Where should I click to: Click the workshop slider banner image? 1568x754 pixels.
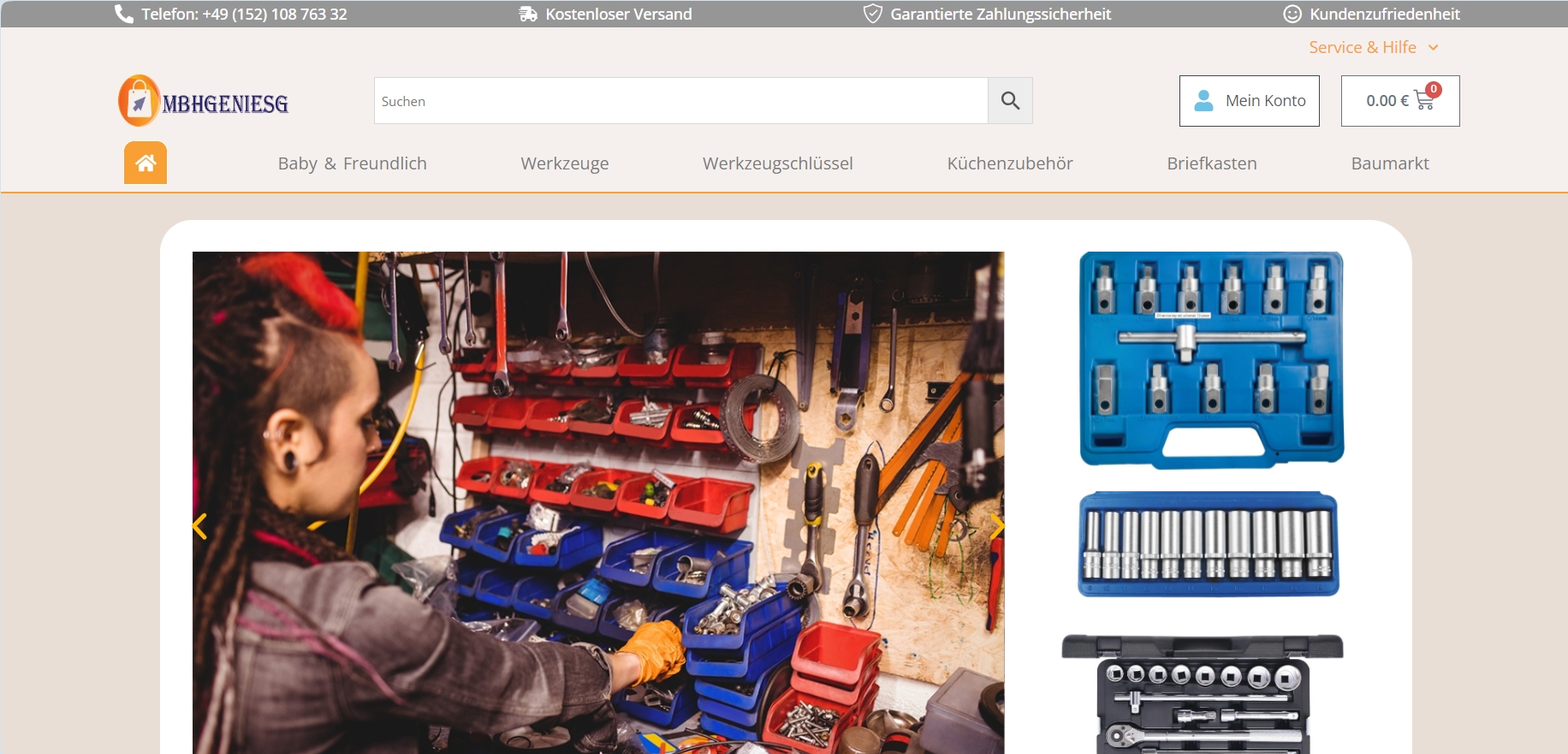coord(598,502)
